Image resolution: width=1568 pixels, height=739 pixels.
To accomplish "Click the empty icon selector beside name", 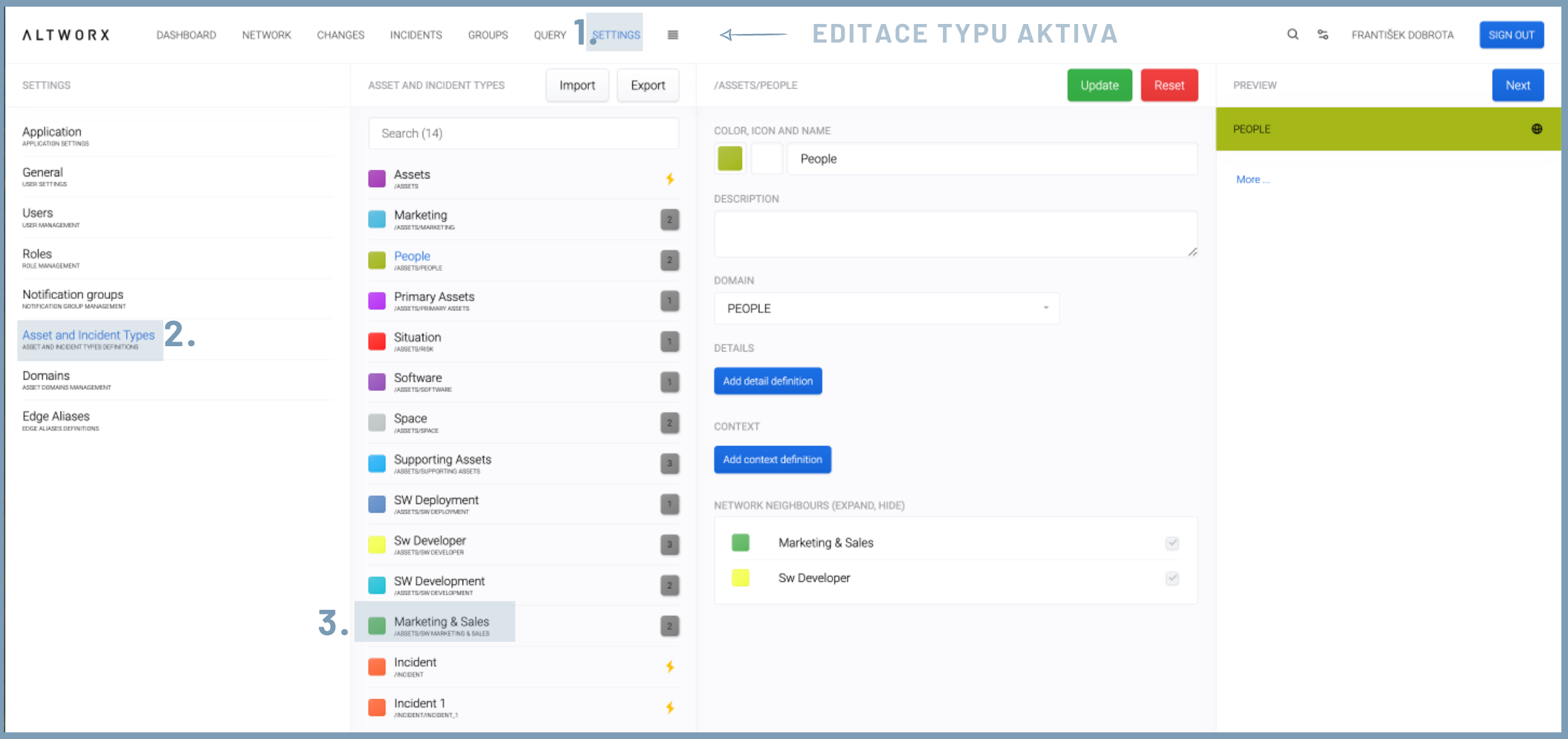I will (x=767, y=158).
